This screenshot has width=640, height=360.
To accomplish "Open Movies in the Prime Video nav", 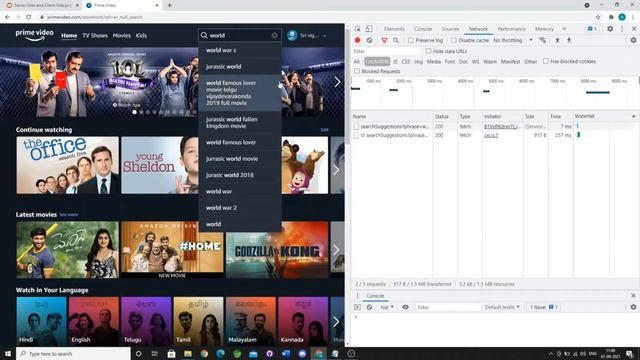I will 122,36.
